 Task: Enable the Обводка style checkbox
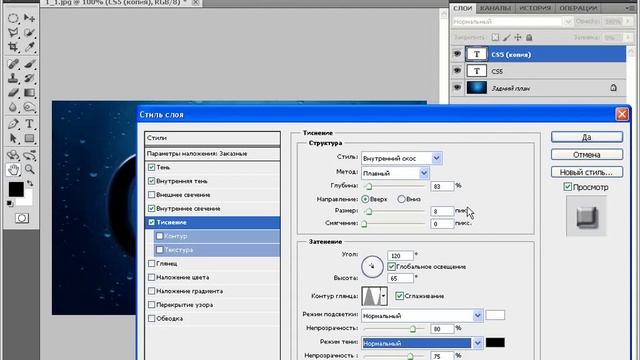click(x=151, y=318)
